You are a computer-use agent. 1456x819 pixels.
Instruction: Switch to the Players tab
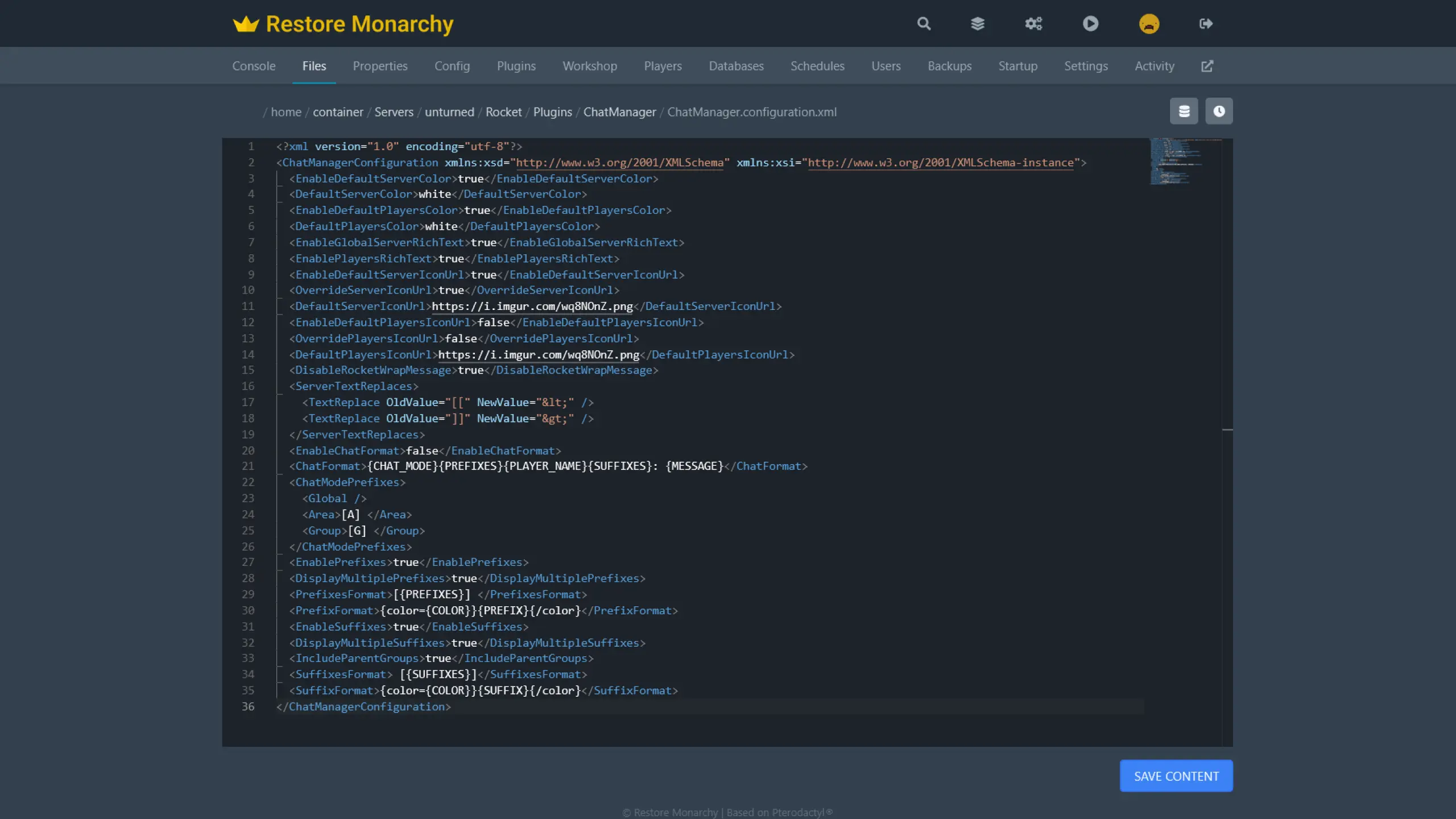coord(663,66)
